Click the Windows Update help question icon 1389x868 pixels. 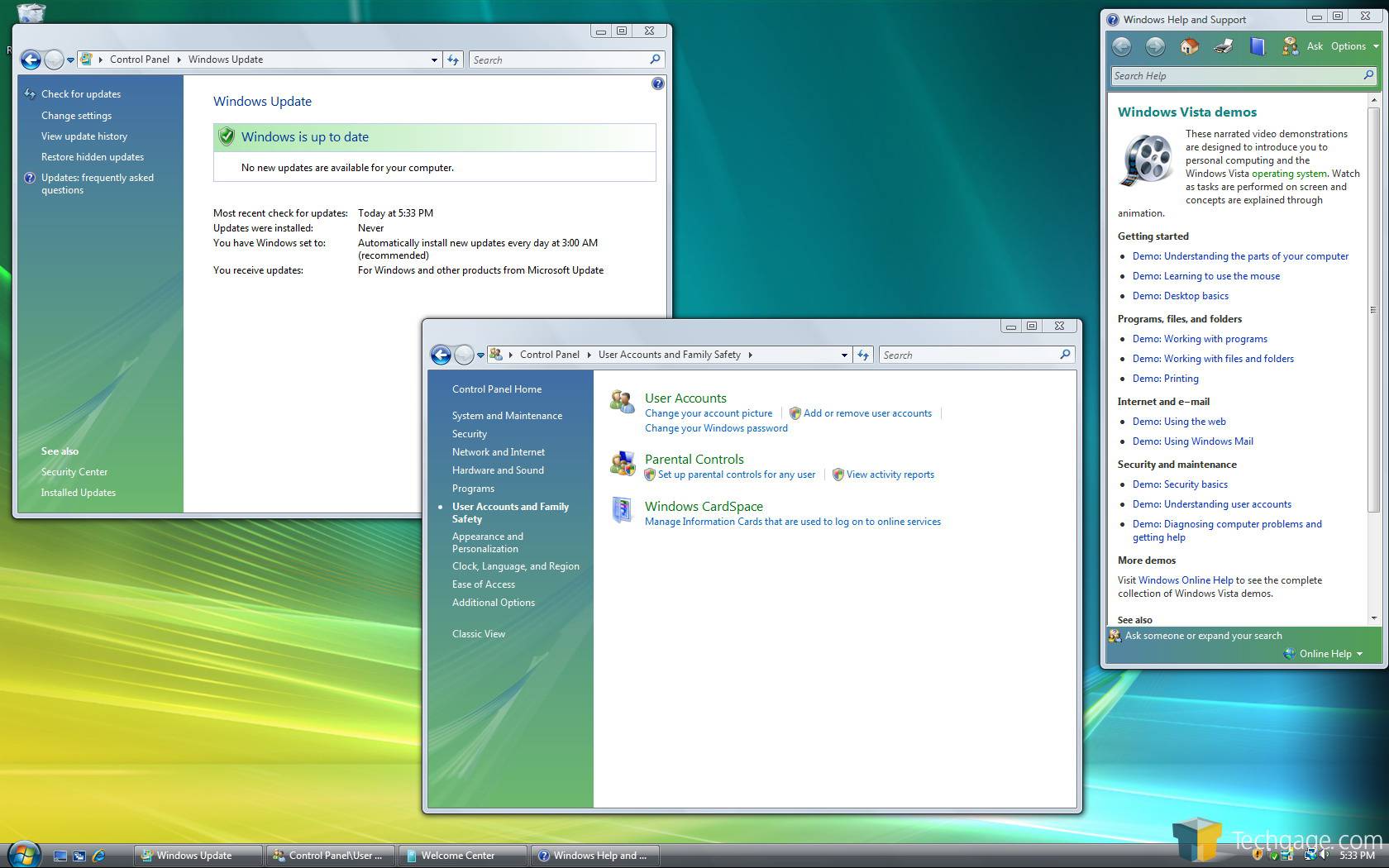pyautogui.click(x=657, y=83)
